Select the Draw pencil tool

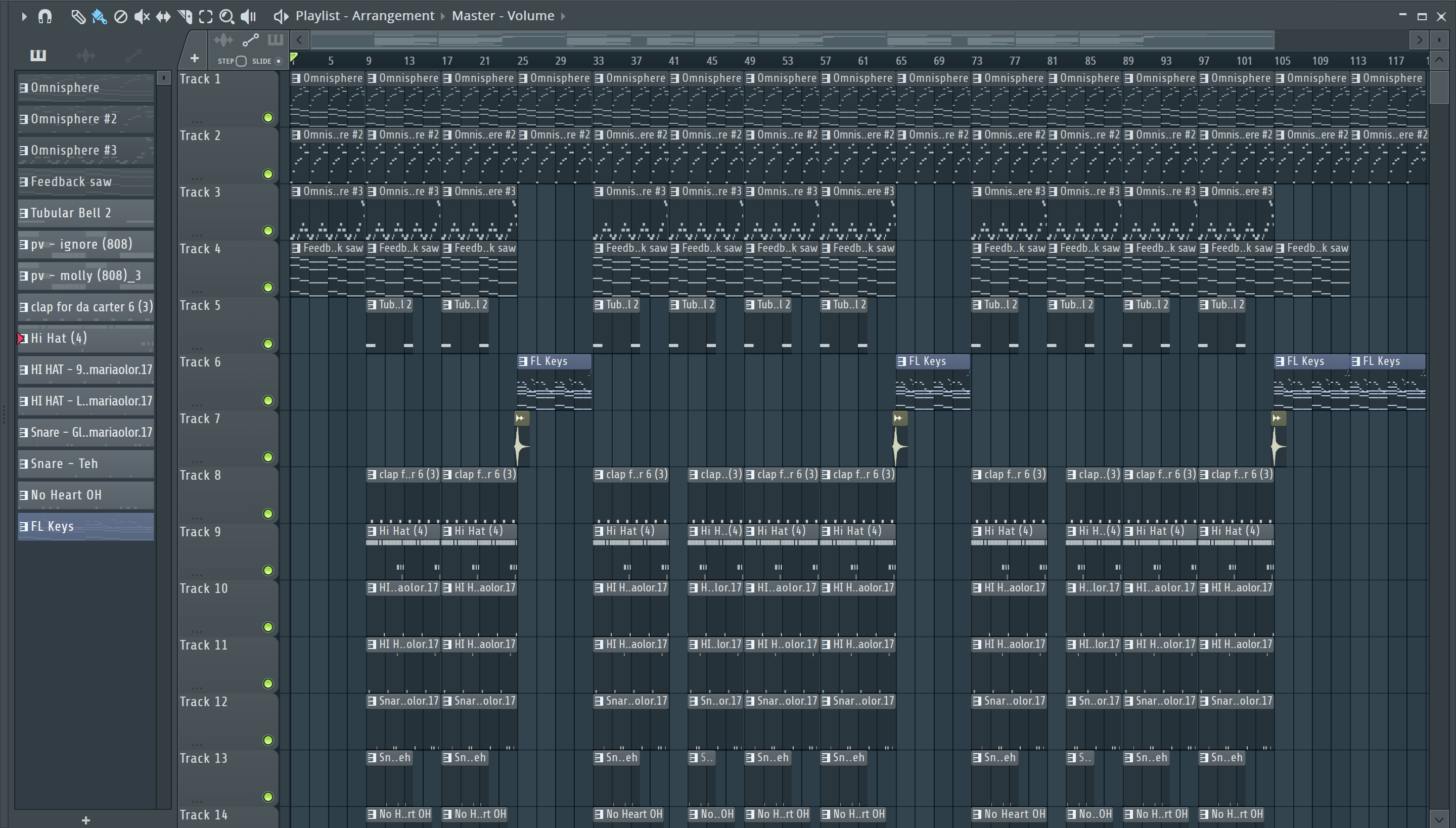pos(78,17)
